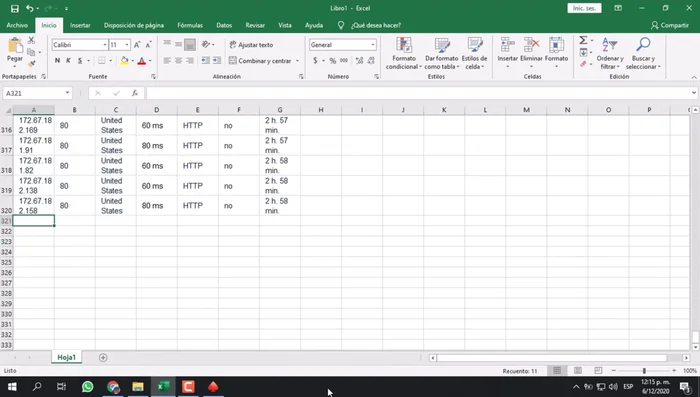Save the workbook from the quick access toolbar
This screenshot has height=397, width=700.
coord(14,8)
